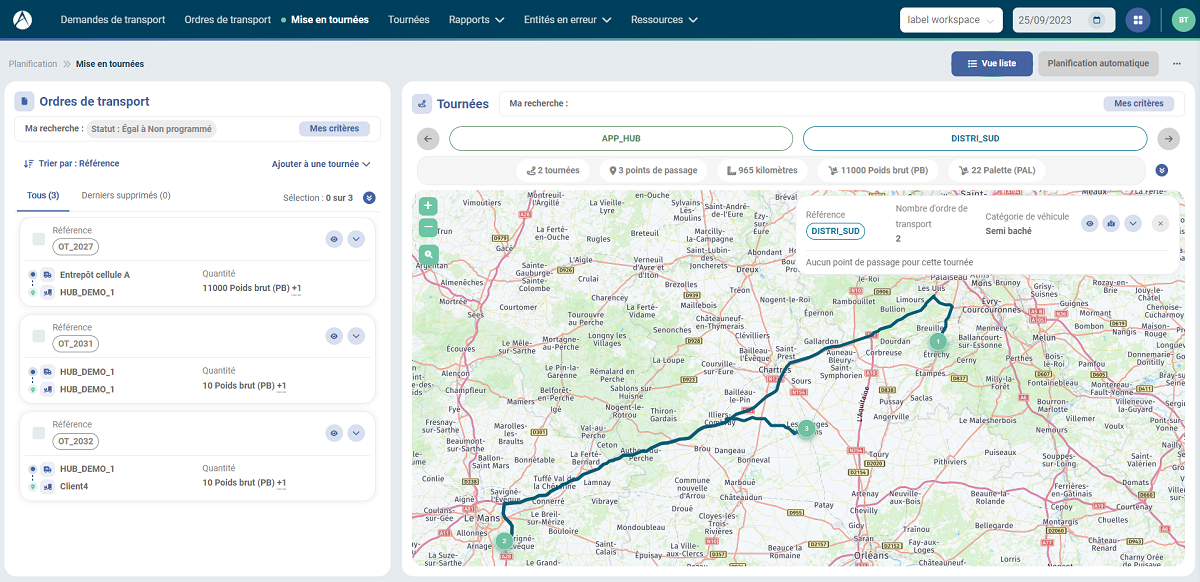This screenshot has height=582, width=1200.
Task: Click map waypoint marker number 3
Action: (x=806, y=429)
